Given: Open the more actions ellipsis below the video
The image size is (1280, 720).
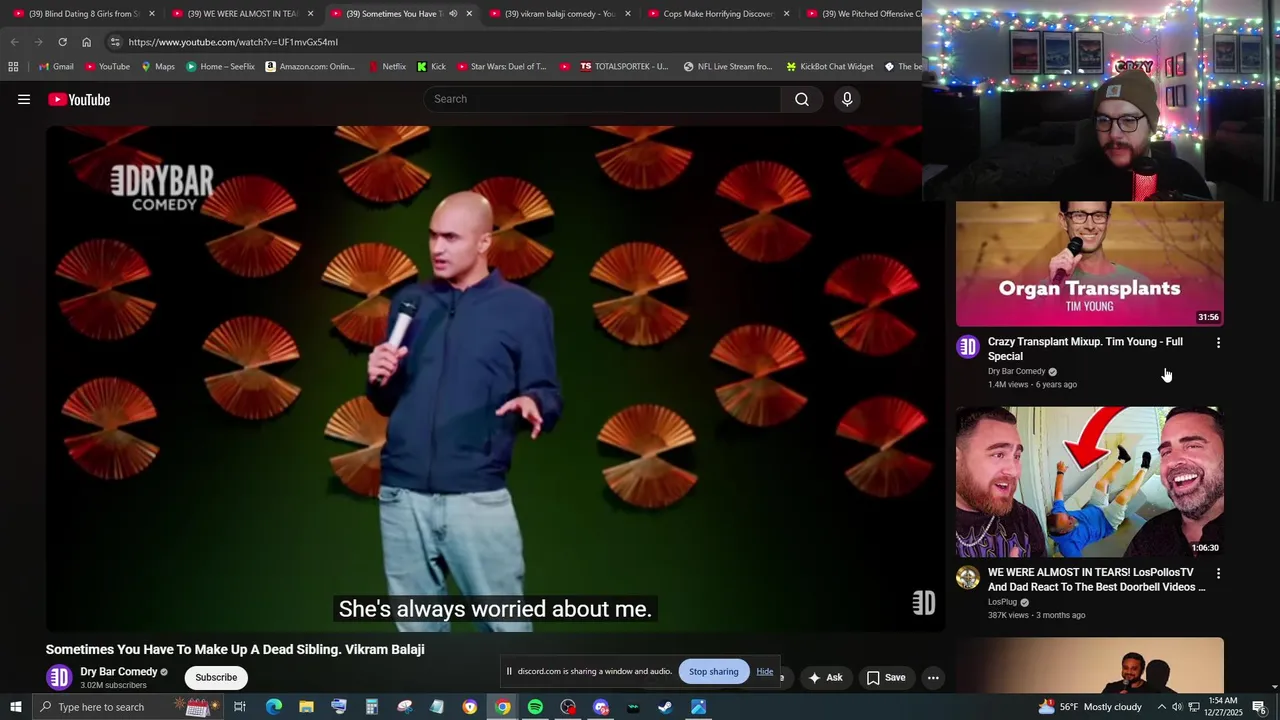Looking at the screenshot, I should pos(932,677).
